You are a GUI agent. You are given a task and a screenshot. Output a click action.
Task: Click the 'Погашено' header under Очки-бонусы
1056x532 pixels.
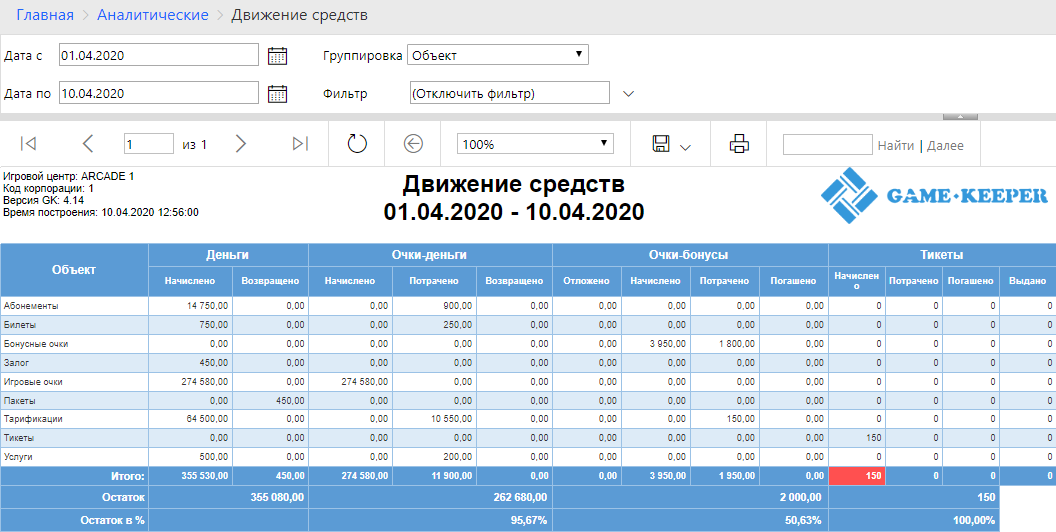point(794,281)
